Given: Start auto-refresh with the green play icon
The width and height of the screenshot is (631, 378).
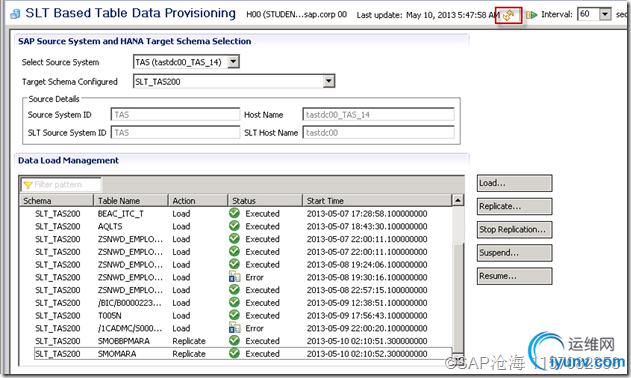Looking at the screenshot, I should coord(532,15).
